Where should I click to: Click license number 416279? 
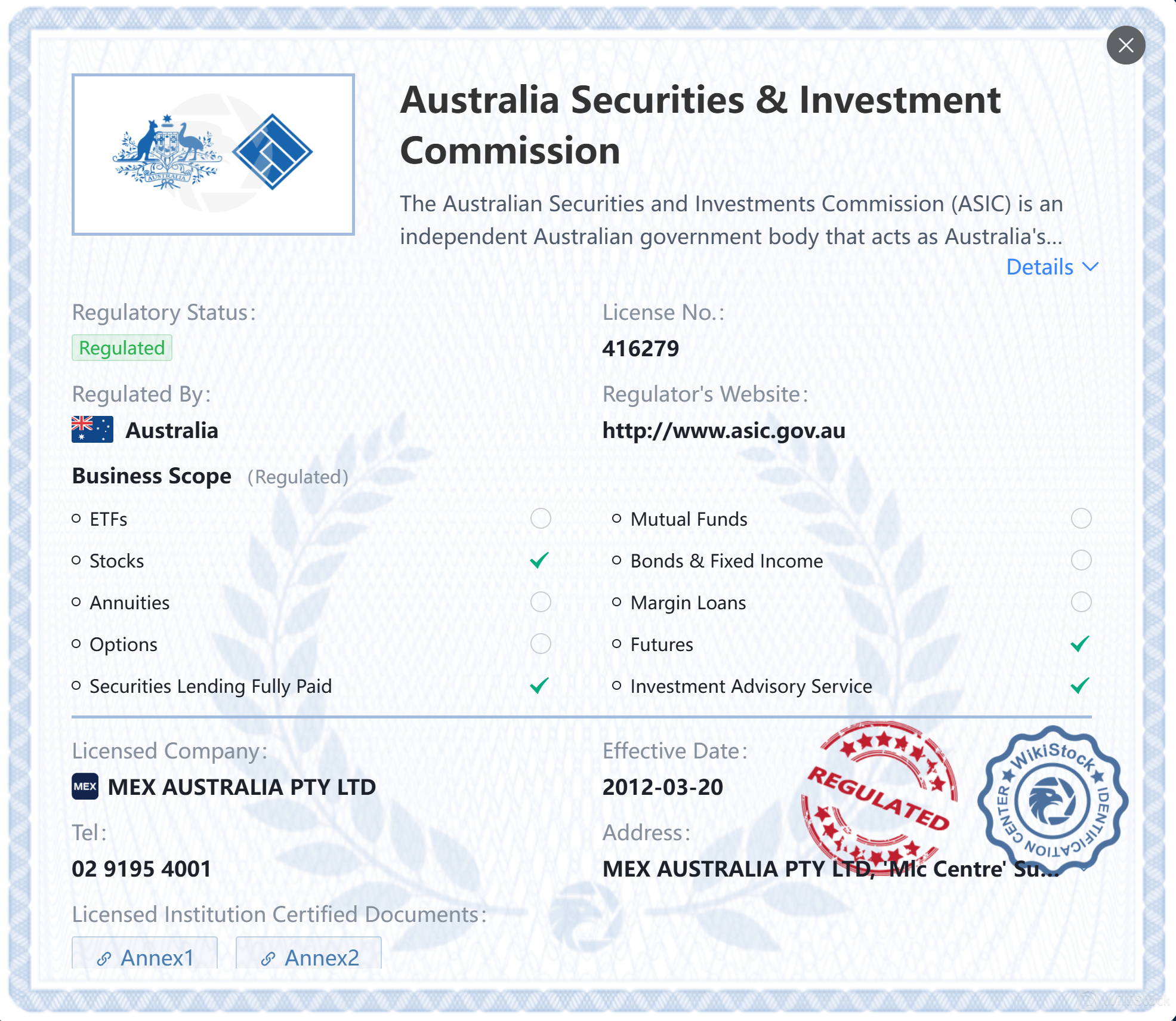640,348
